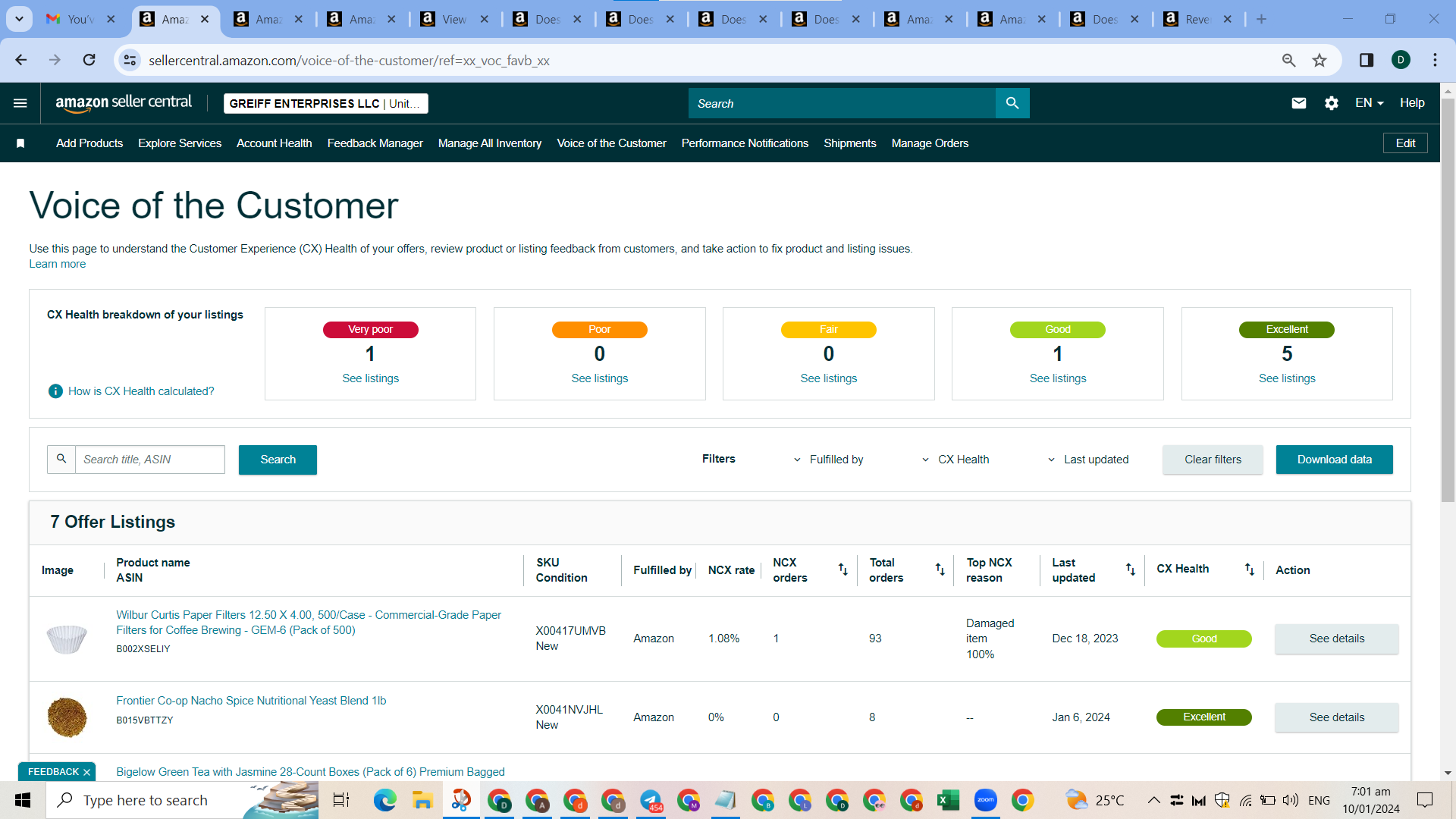Open Excel from the taskbar
Image resolution: width=1456 pixels, height=819 pixels.
[948, 800]
